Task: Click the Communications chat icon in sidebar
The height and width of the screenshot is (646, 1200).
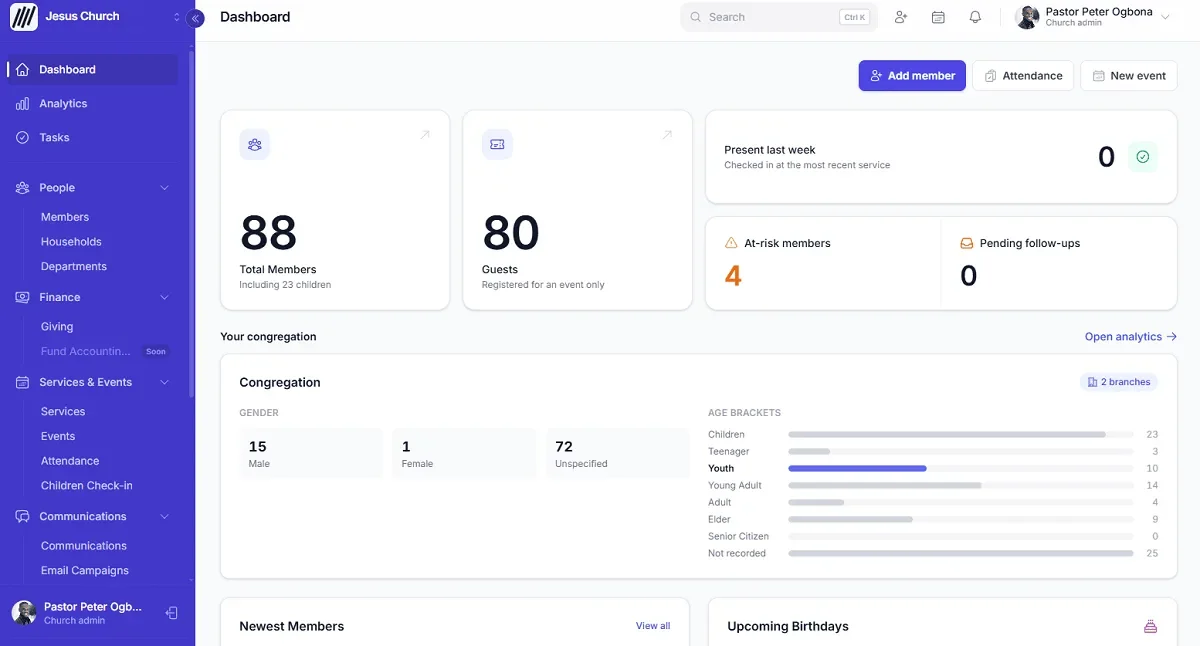Action: [22, 517]
